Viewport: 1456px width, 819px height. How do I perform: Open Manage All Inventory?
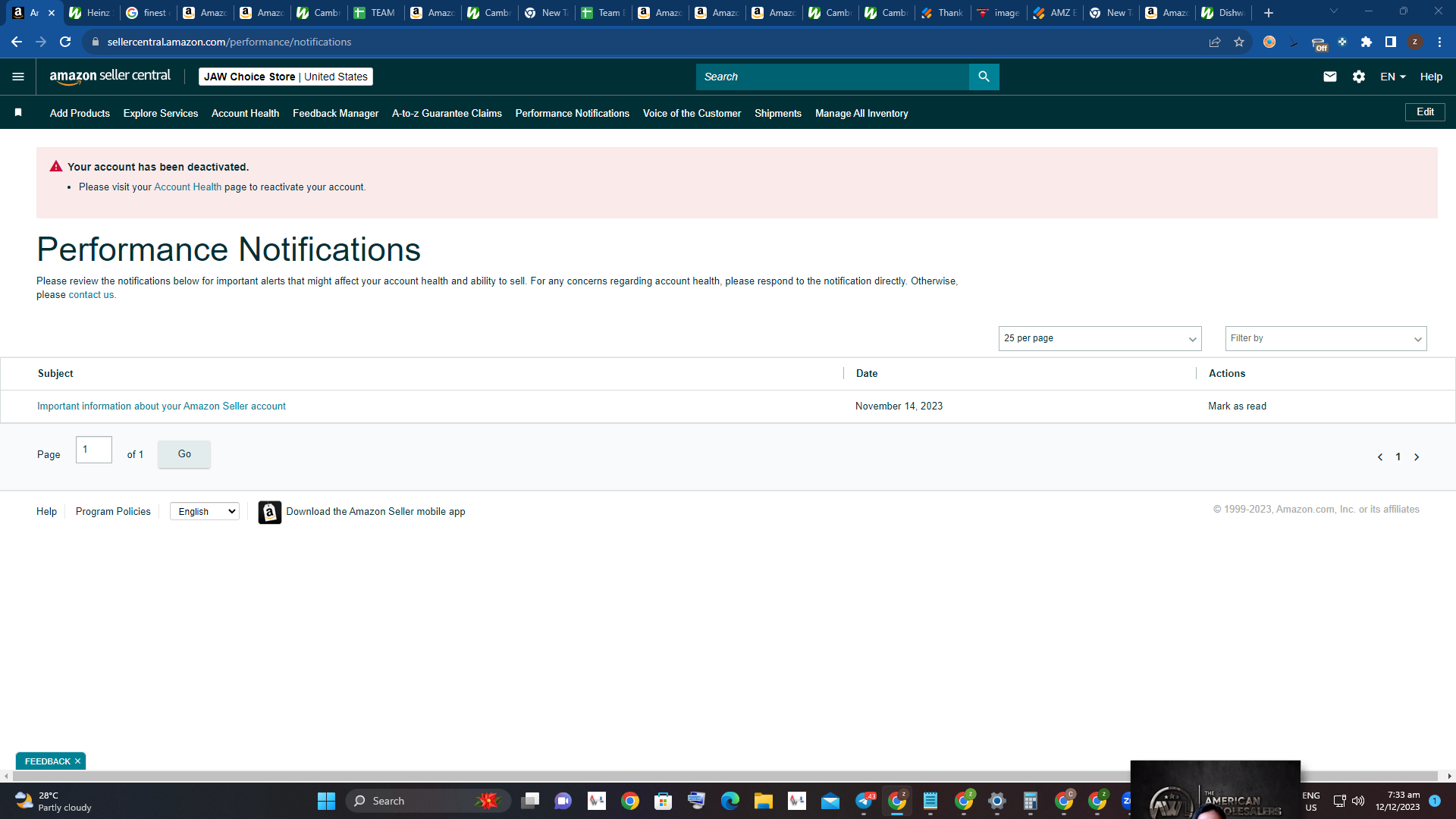pos(861,113)
